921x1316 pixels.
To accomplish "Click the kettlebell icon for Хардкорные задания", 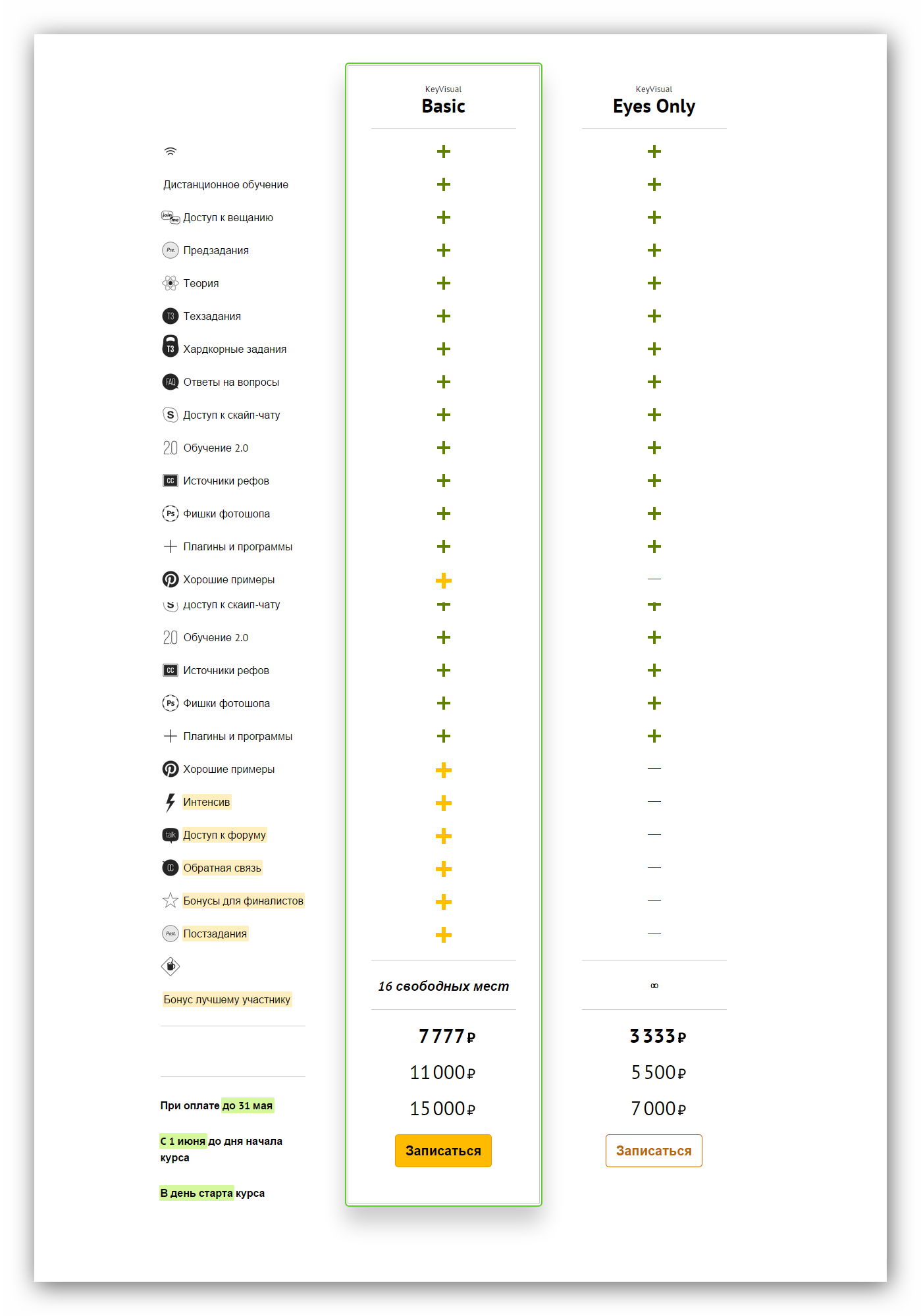I will click(171, 346).
